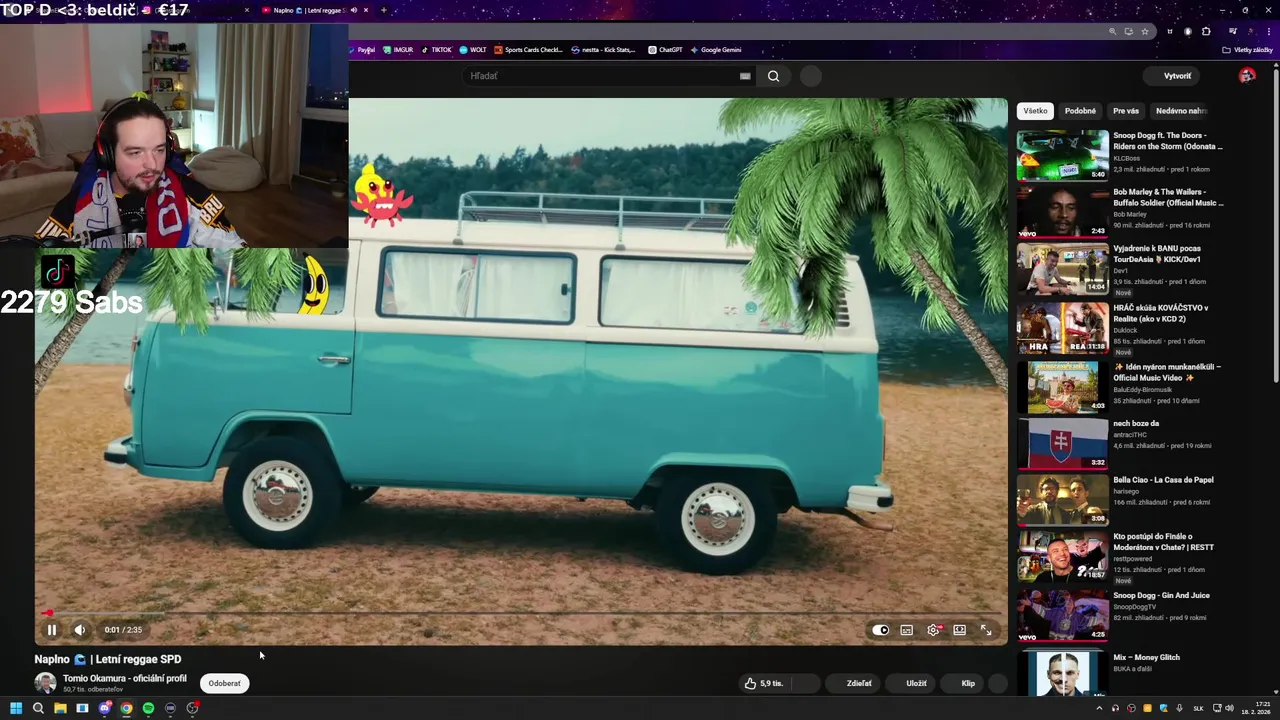Image resolution: width=1280 pixels, height=720 pixels.
Task: Open the YouTube account avatar menu
Action: coord(1247,76)
